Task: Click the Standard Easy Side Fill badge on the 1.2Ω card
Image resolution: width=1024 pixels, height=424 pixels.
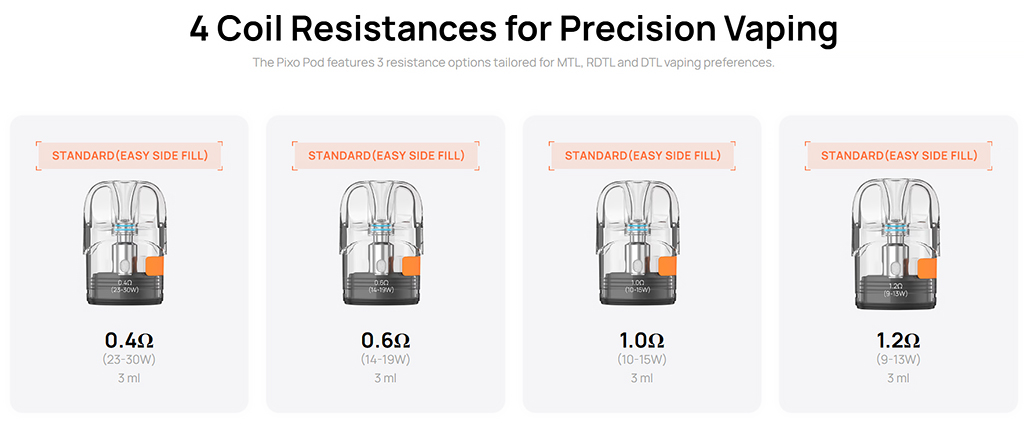Action: pyautogui.click(x=898, y=155)
